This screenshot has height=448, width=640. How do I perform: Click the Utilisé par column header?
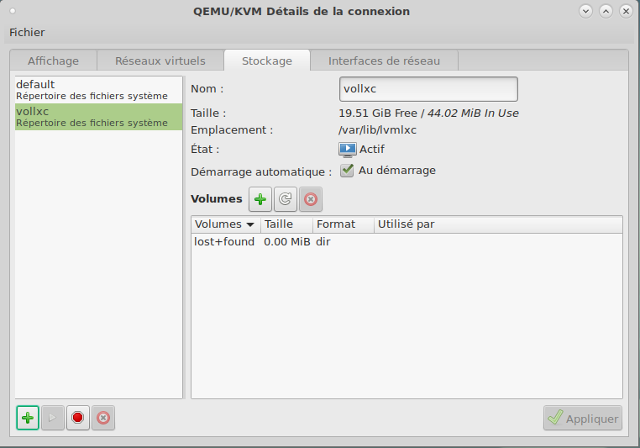click(498, 224)
